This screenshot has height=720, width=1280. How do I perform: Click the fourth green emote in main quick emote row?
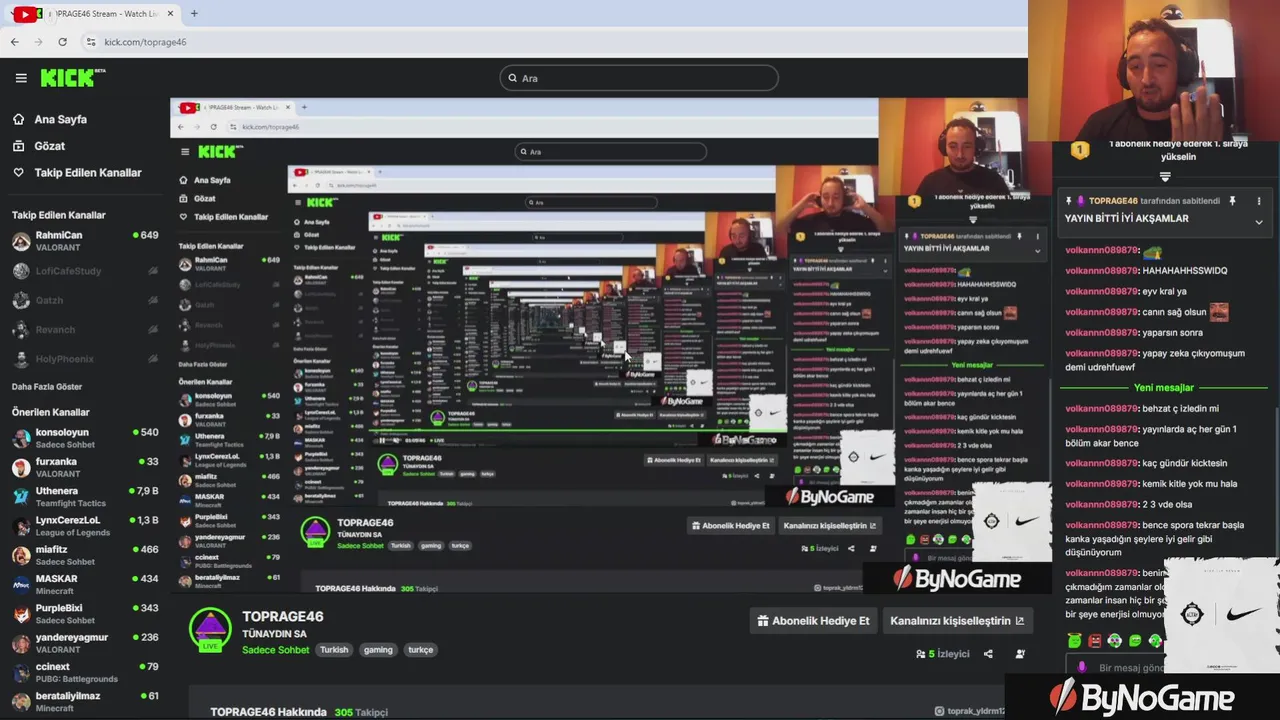[x=1135, y=641]
